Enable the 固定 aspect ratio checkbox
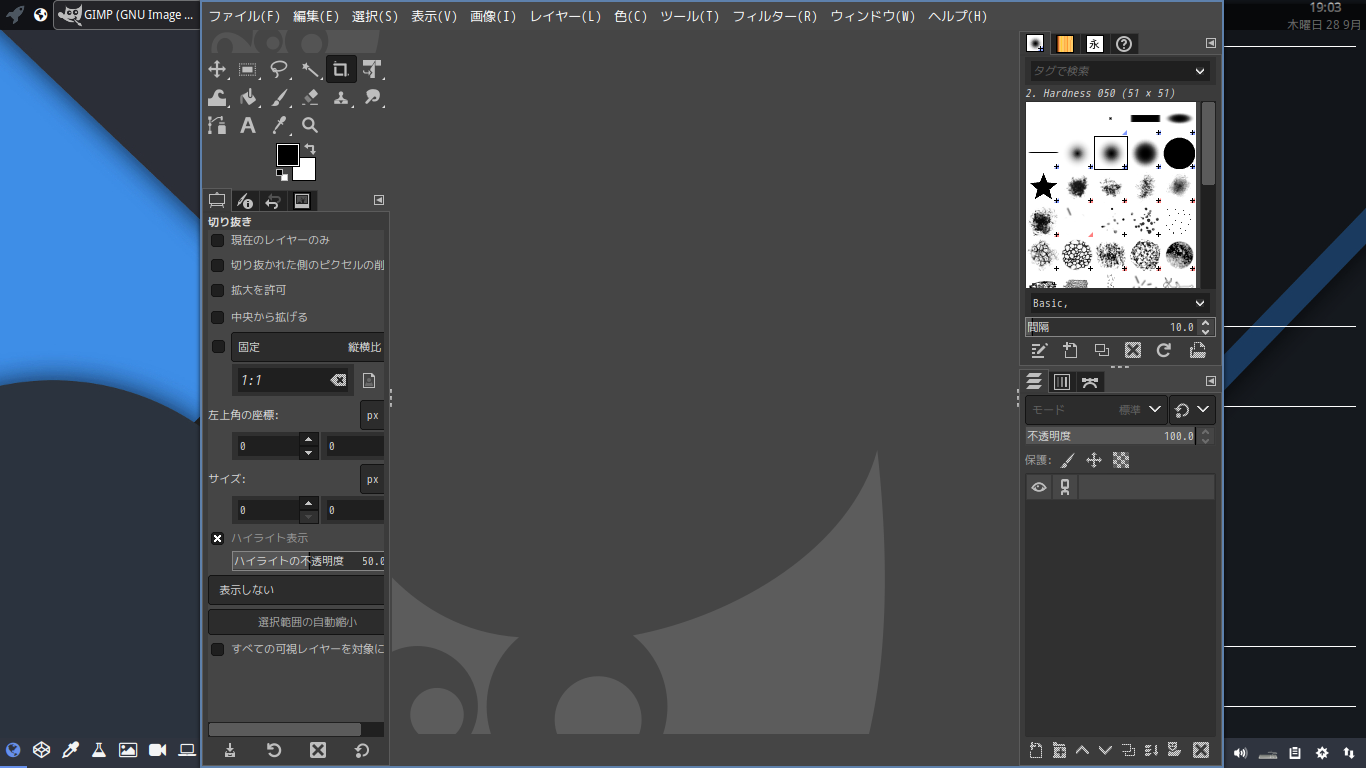1366x768 pixels. pos(218,347)
